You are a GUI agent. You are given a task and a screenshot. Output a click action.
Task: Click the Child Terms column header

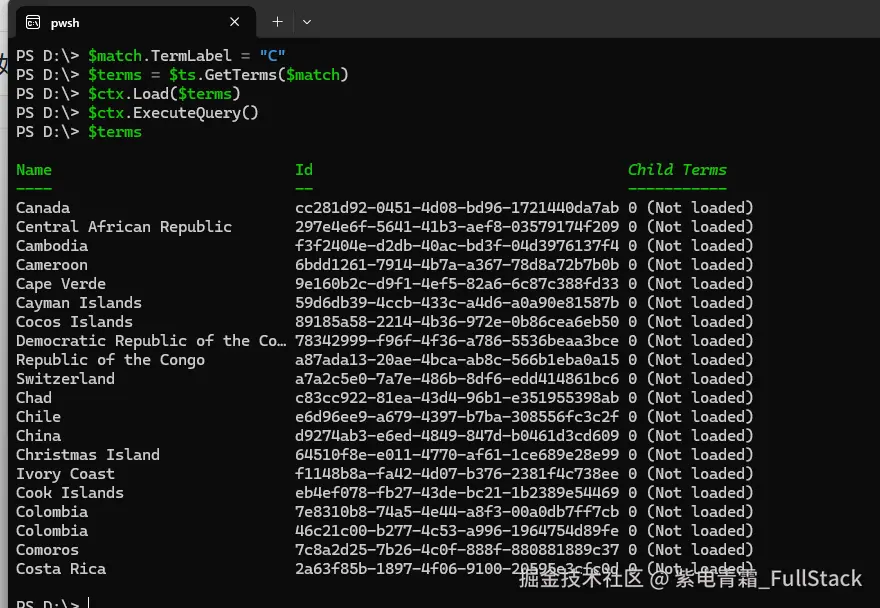677,170
